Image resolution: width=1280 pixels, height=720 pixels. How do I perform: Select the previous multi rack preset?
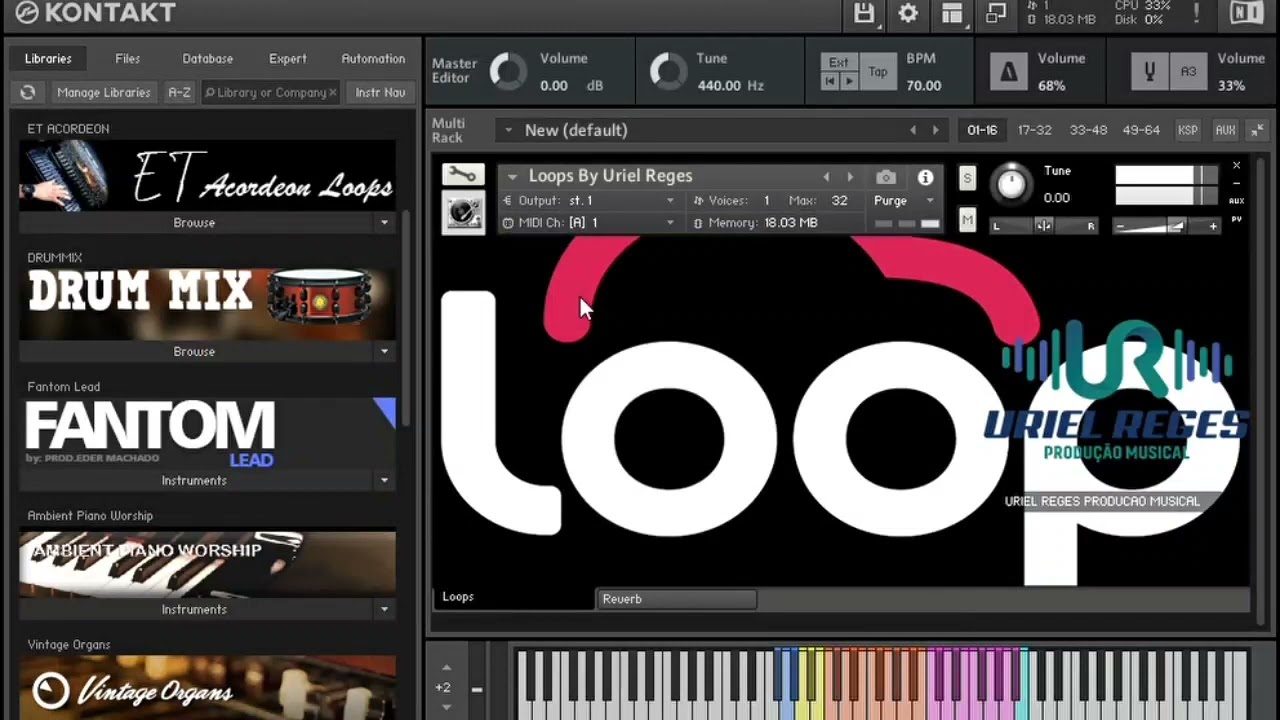click(912, 130)
